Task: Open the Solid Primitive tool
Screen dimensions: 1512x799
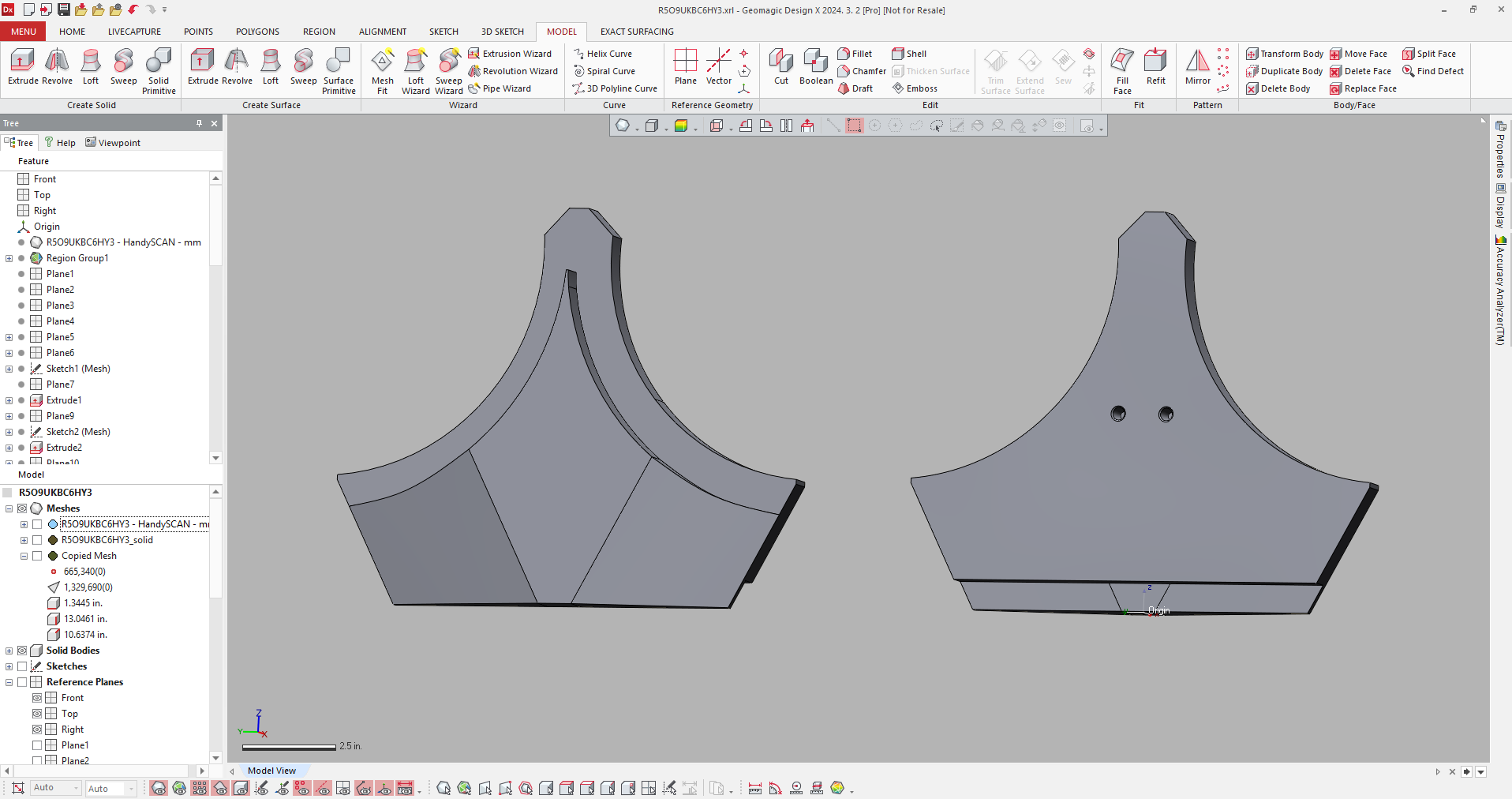Action: coord(159,72)
